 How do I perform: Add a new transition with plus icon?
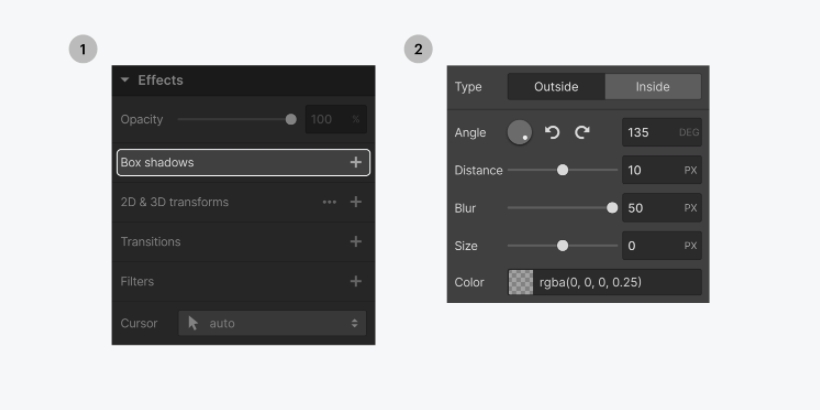[x=355, y=242]
